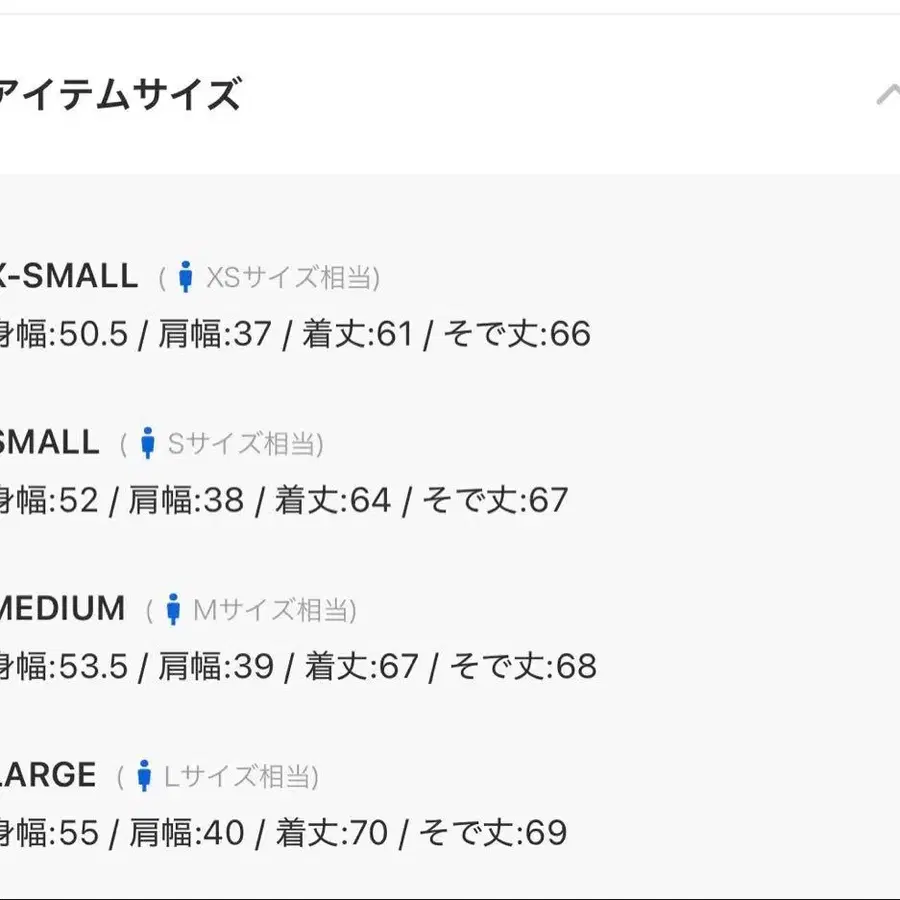This screenshot has height=900, width=900.
Task: Select the X-SMALL size label
Action: (68, 276)
